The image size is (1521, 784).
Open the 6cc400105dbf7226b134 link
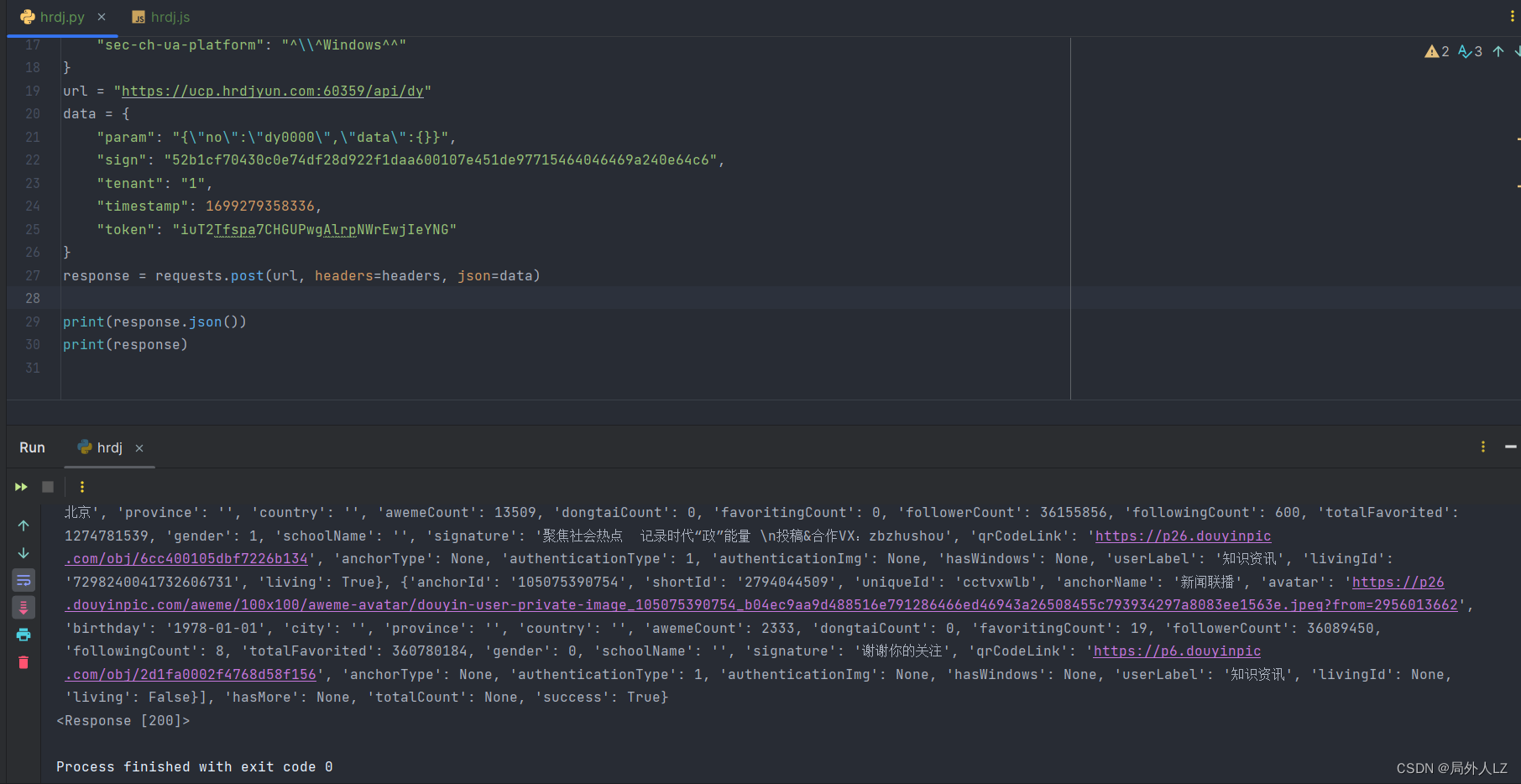pos(186,558)
